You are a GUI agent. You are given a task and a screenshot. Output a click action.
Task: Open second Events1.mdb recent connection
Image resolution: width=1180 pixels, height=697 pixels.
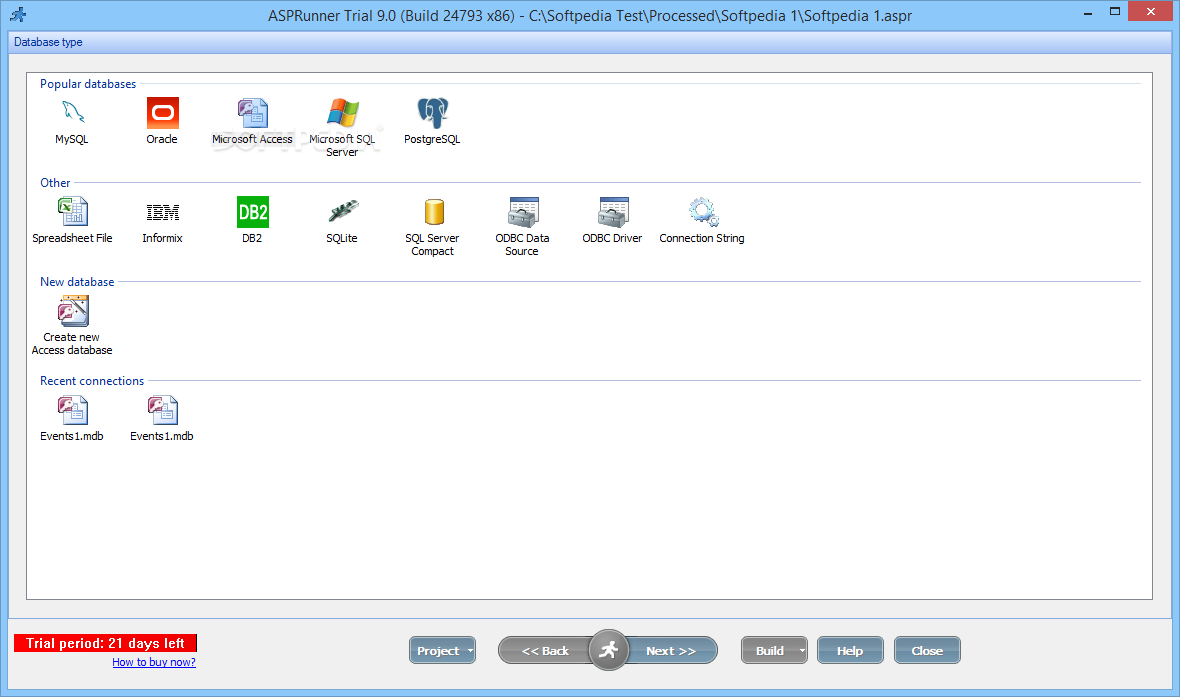point(163,410)
